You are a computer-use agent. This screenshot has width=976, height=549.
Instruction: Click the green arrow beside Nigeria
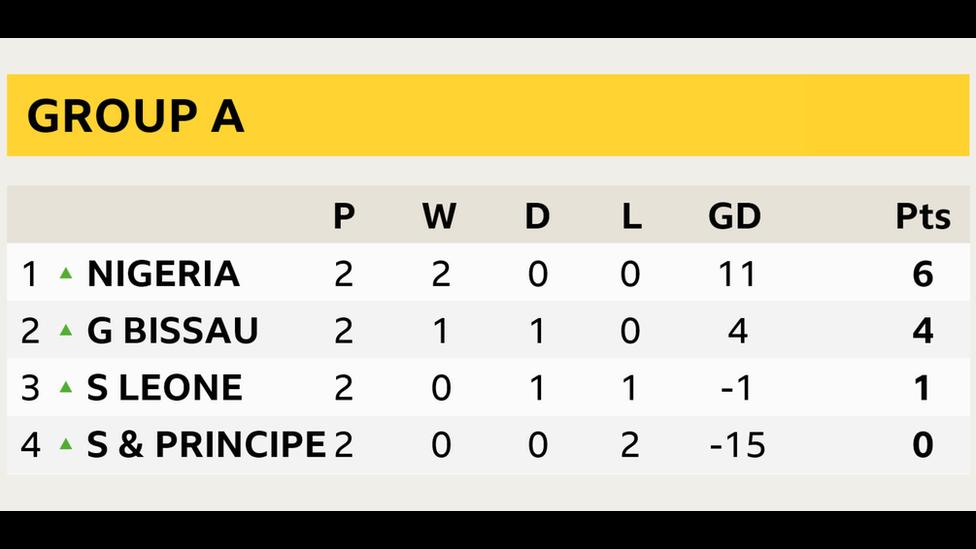(66, 272)
